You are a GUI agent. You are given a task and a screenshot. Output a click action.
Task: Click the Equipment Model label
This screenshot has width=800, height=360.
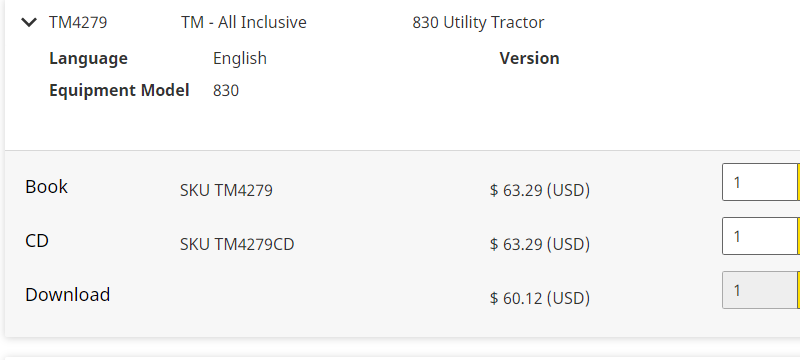(119, 90)
